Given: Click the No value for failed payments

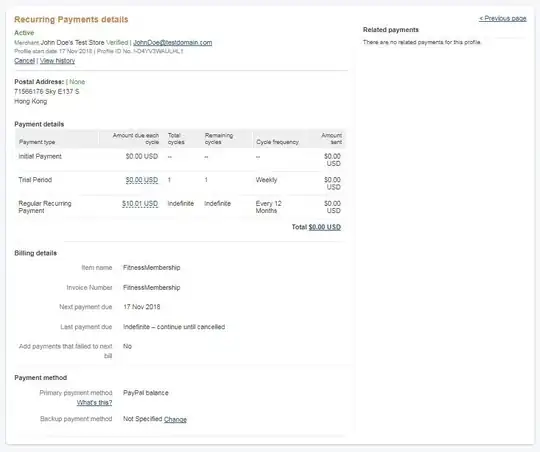Looking at the screenshot, I should pos(127,346).
